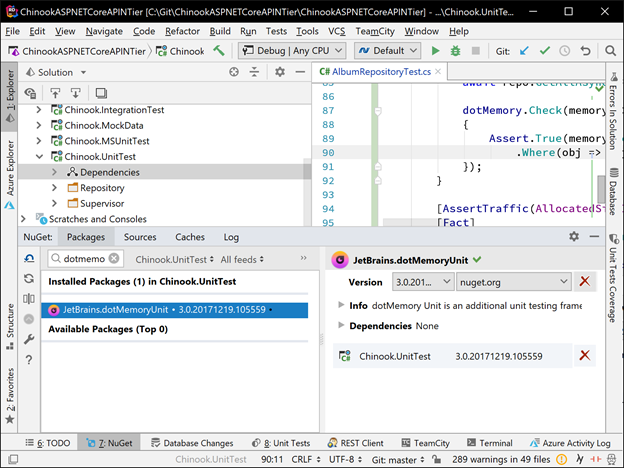The width and height of the screenshot is (624, 468).
Task: Expand Chinook.MSUnitTest project node
Action: coord(39,141)
